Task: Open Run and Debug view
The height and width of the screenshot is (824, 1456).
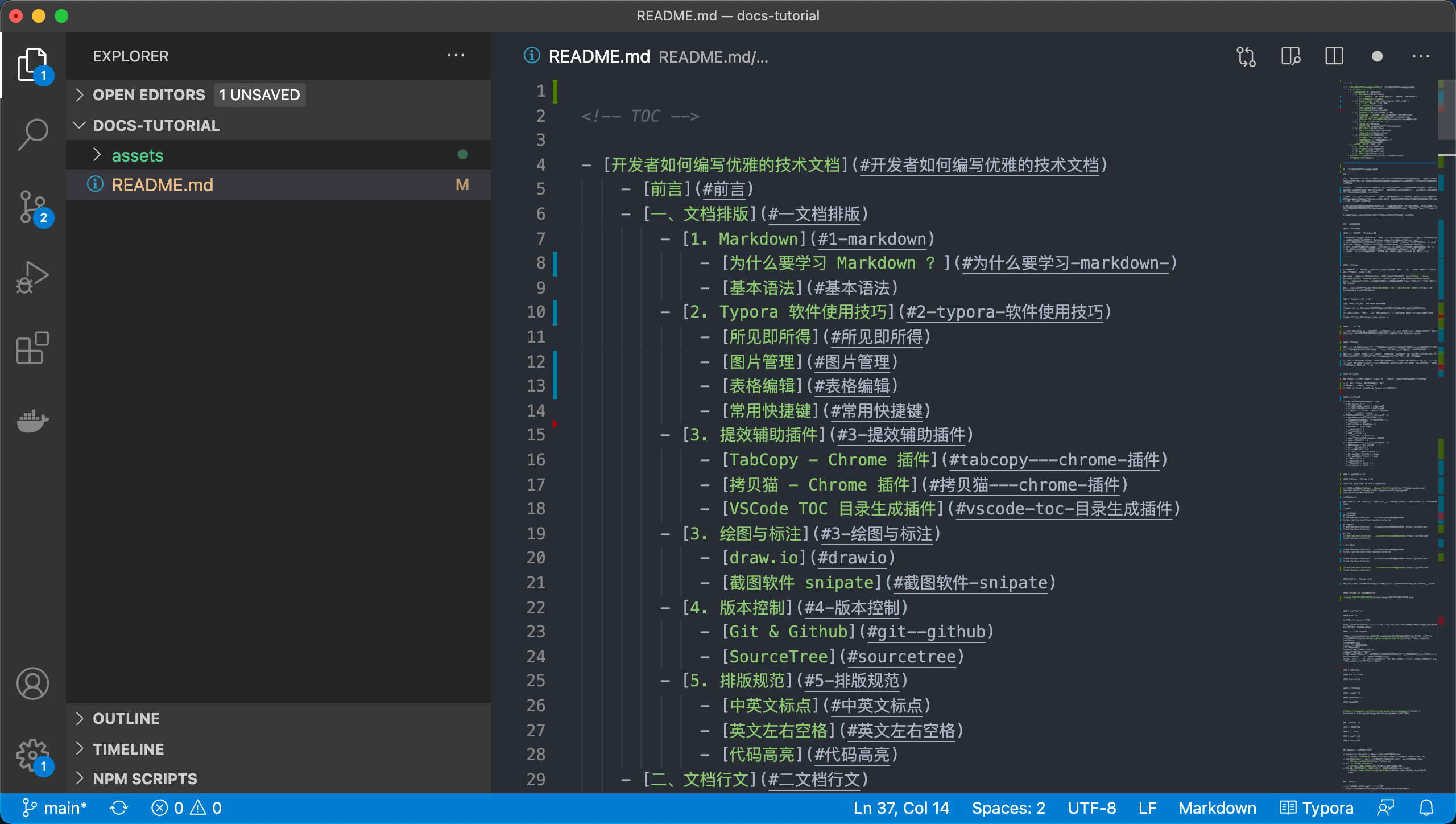Action: [33, 277]
